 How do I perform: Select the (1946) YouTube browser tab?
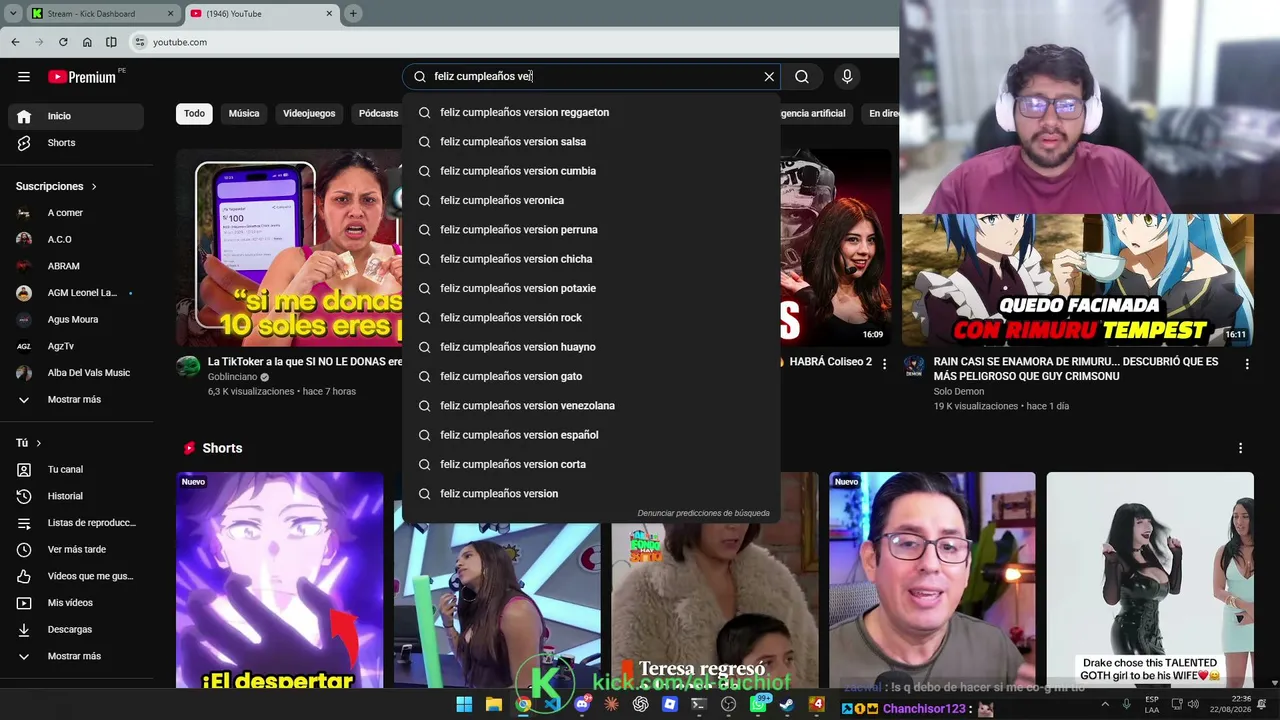point(262,13)
